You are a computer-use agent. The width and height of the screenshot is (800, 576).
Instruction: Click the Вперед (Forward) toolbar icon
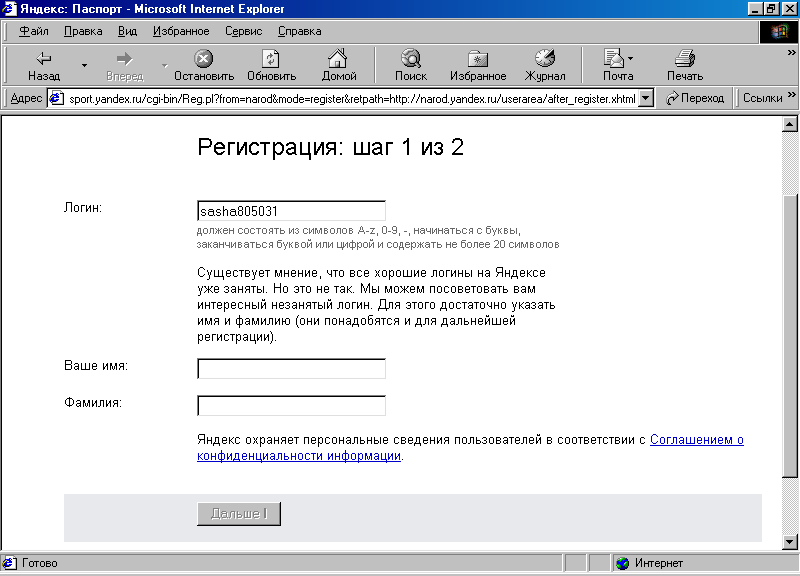tap(124, 59)
